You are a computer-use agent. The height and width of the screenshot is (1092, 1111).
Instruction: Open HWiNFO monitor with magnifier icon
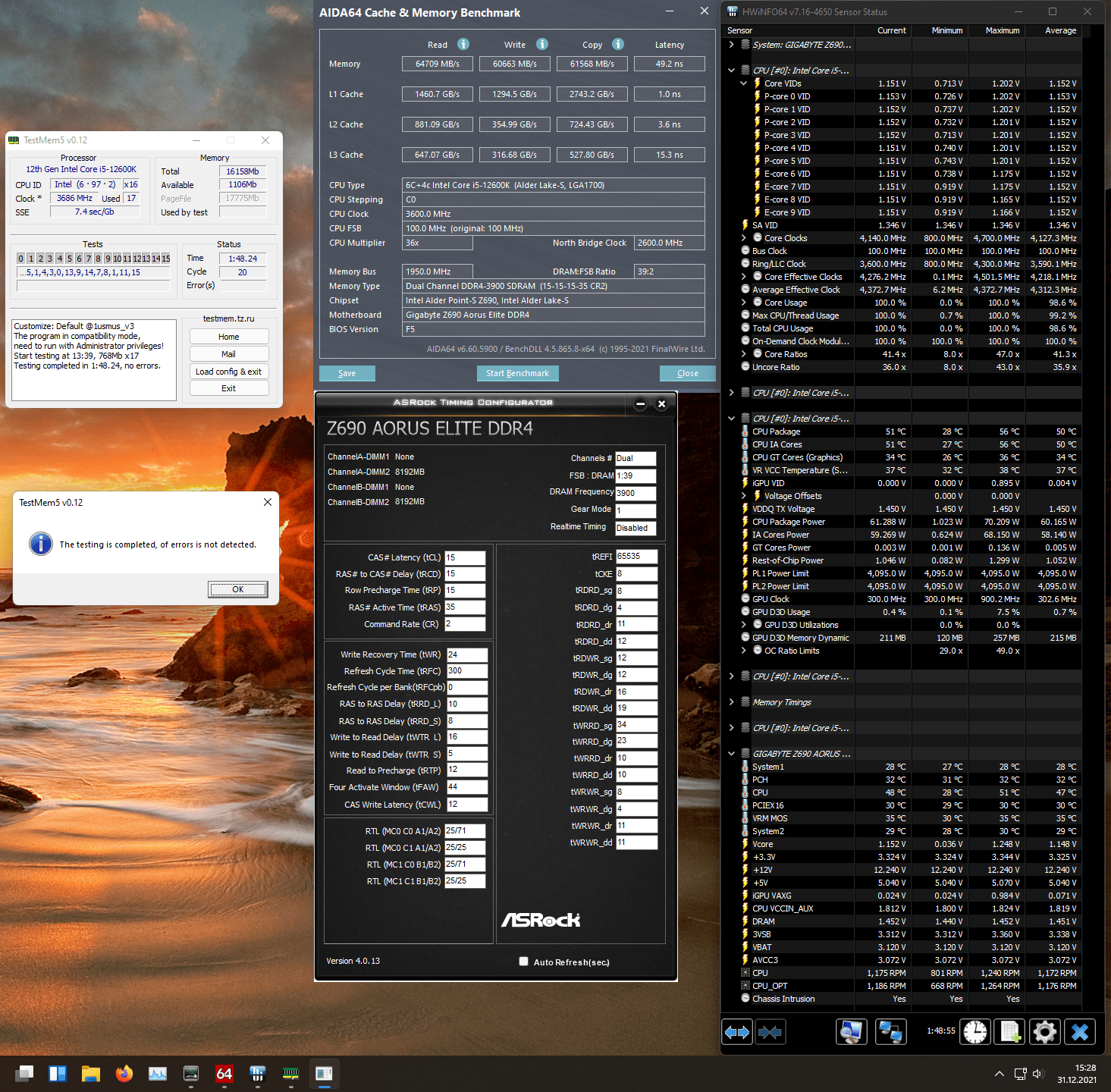851,1032
